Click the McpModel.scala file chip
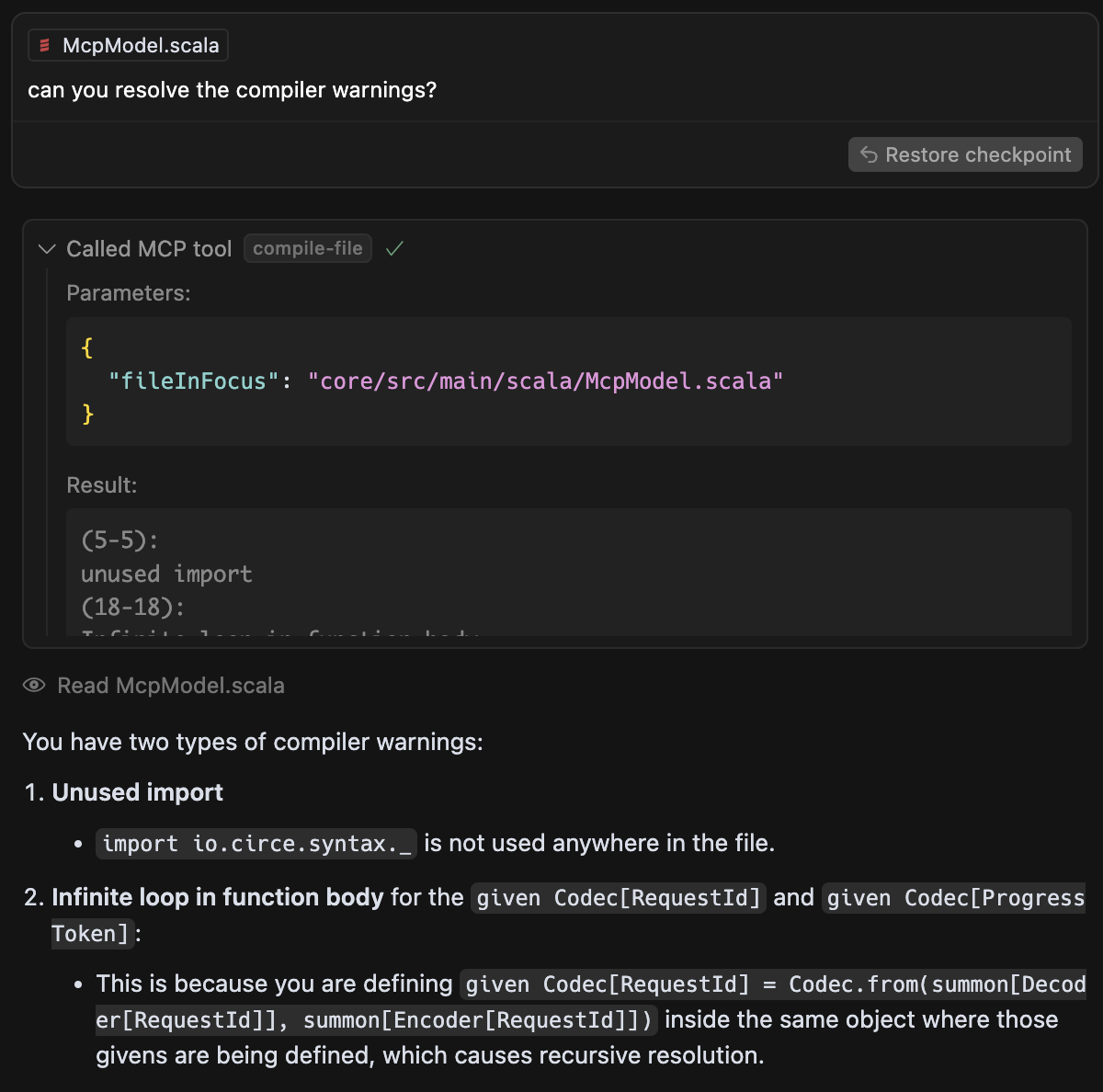The height and width of the screenshot is (1092, 1103). [x=128, y=45]
